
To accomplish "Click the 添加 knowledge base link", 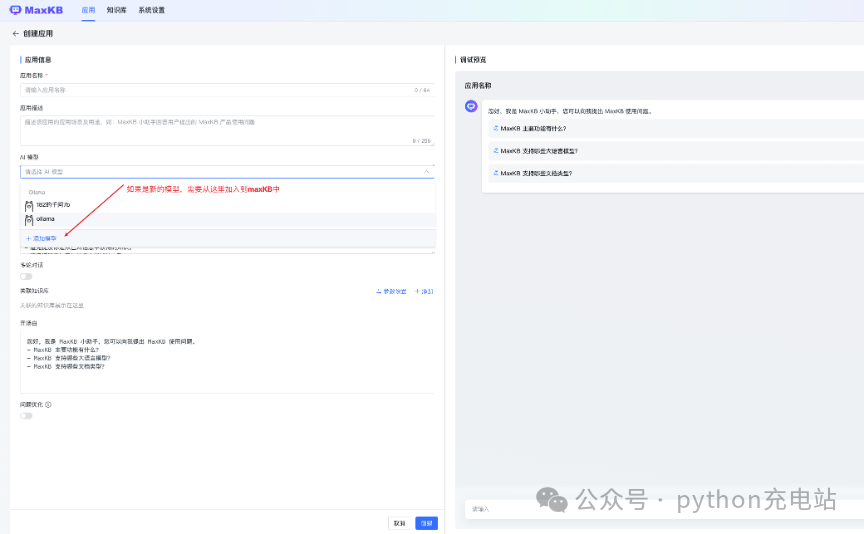I will pos(424,292).
